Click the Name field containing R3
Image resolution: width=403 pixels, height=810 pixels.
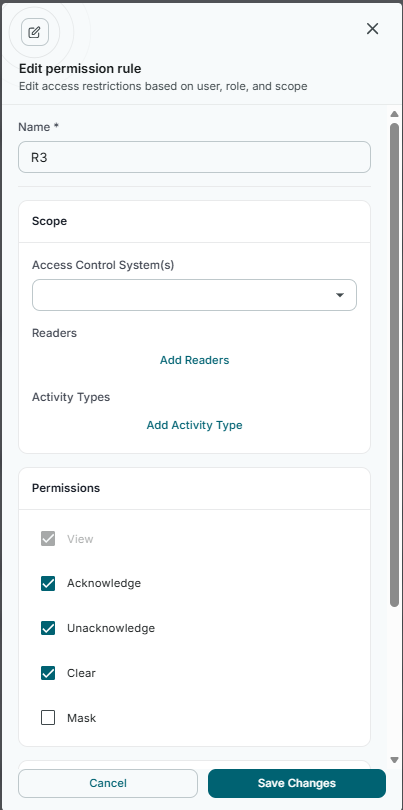194,157
